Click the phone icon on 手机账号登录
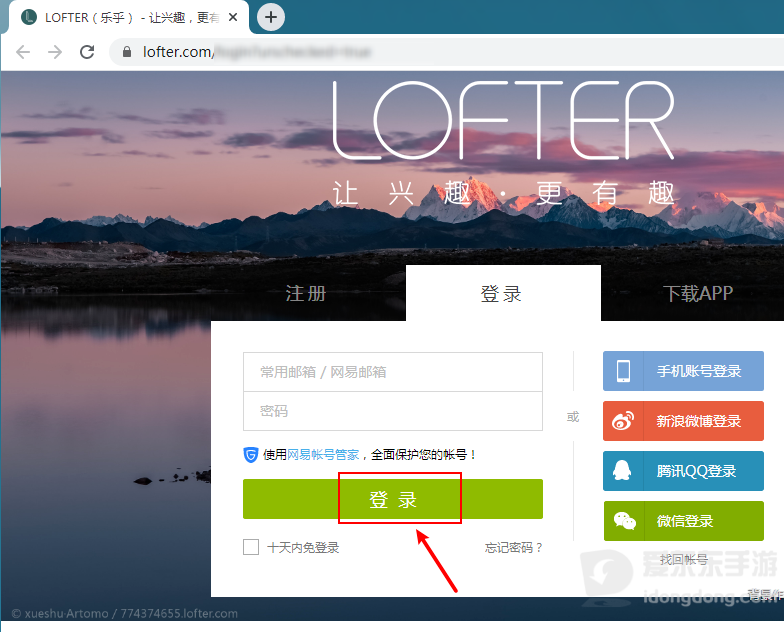Viewport: 784px width, 632px height. click(x=623, y=371)
